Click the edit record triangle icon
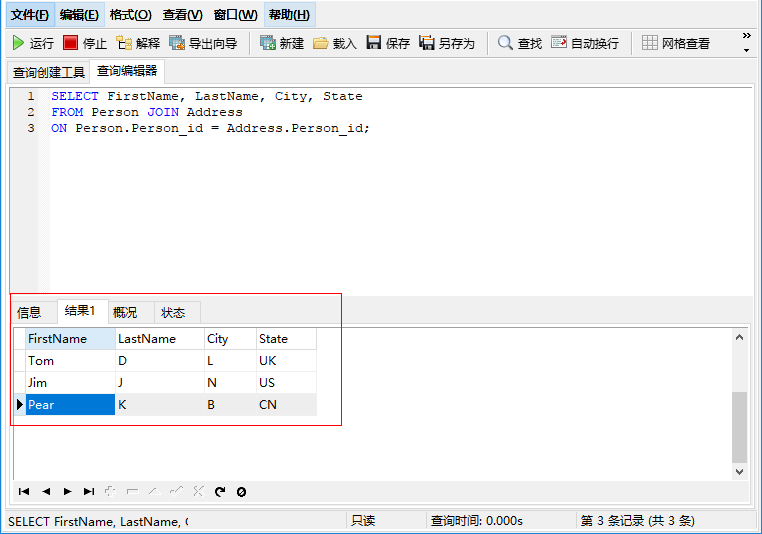 coord(155,492)
